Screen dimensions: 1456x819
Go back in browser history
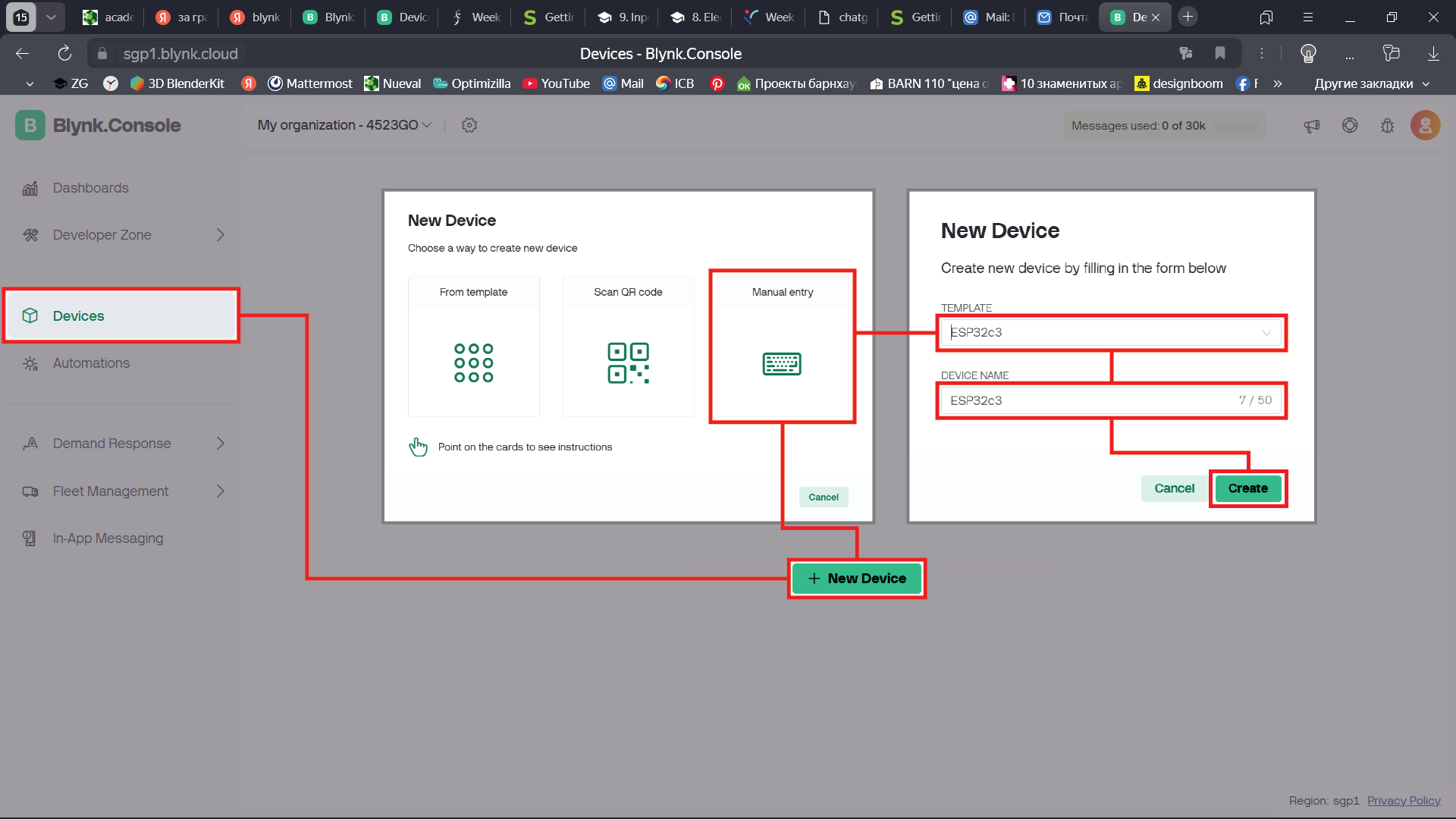point(22,54)
